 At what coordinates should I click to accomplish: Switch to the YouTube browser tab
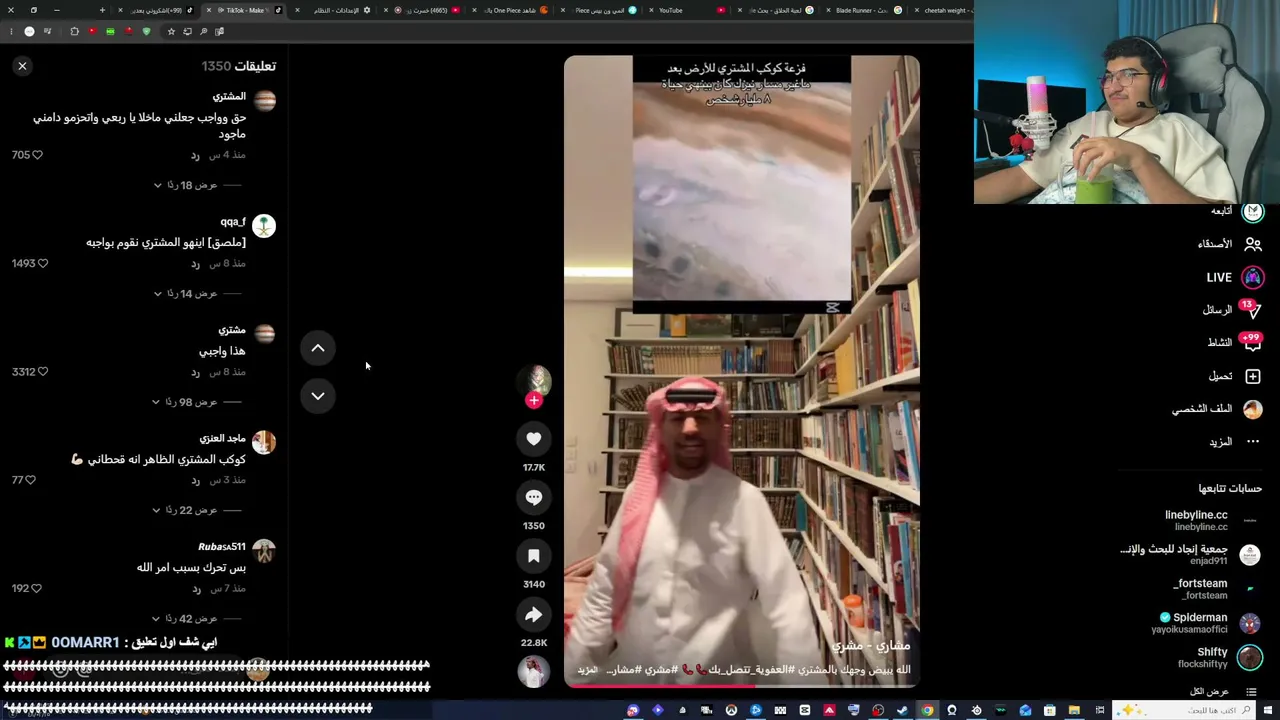point(690,10)
